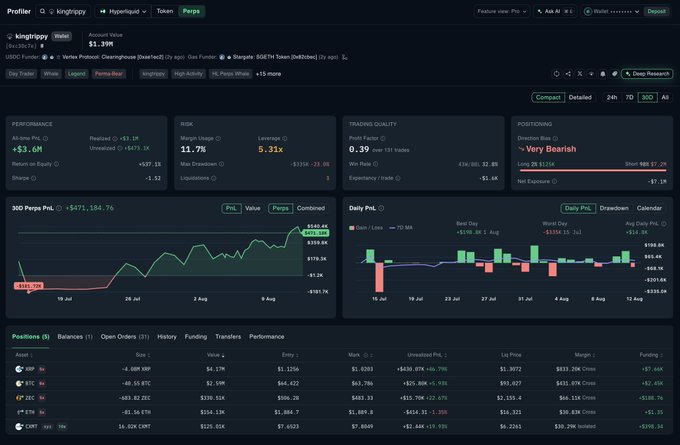Click info icon next to Sharpe

pyautogui.click(x=33, y=178)
